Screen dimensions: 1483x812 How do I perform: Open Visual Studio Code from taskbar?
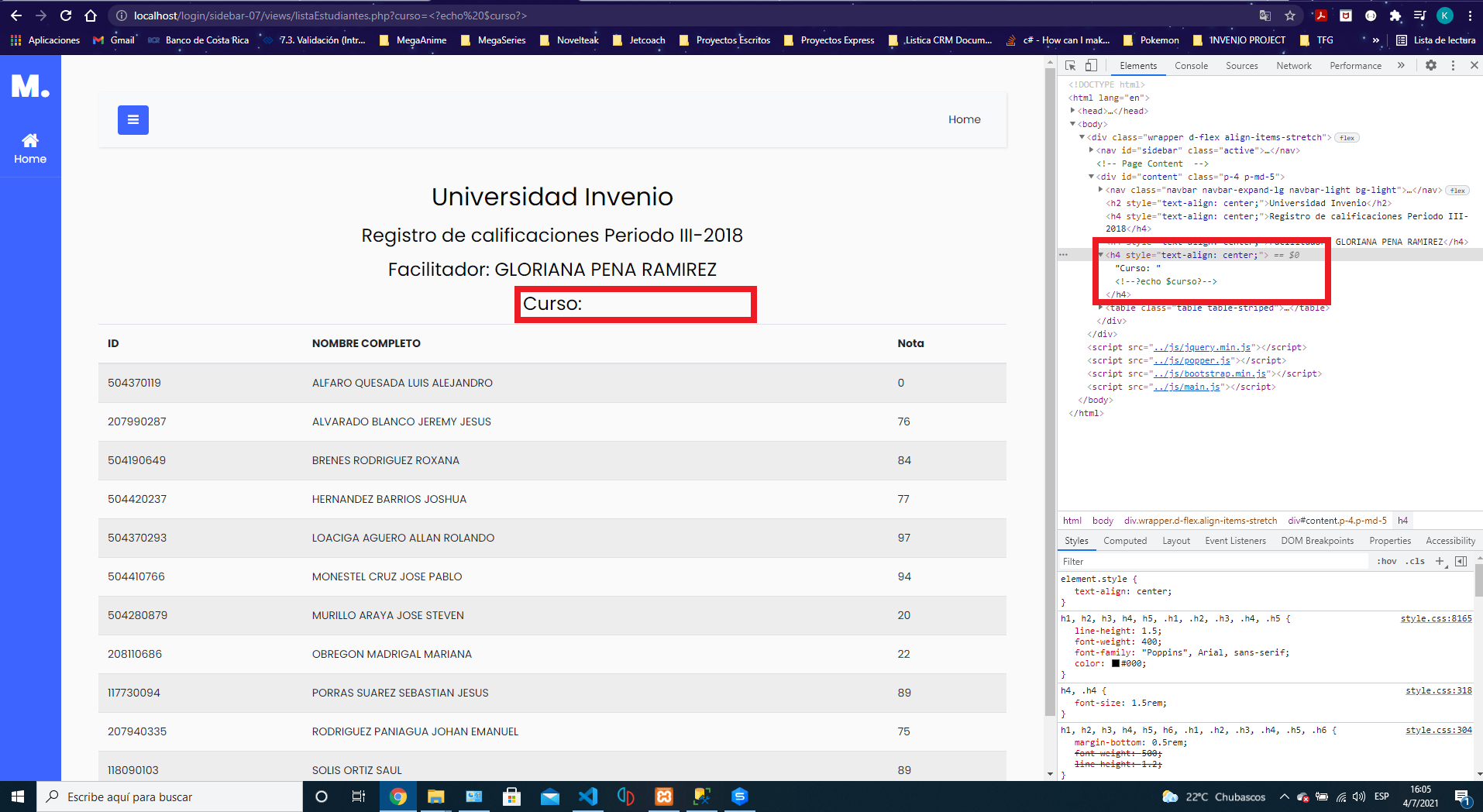coord(588,797)
